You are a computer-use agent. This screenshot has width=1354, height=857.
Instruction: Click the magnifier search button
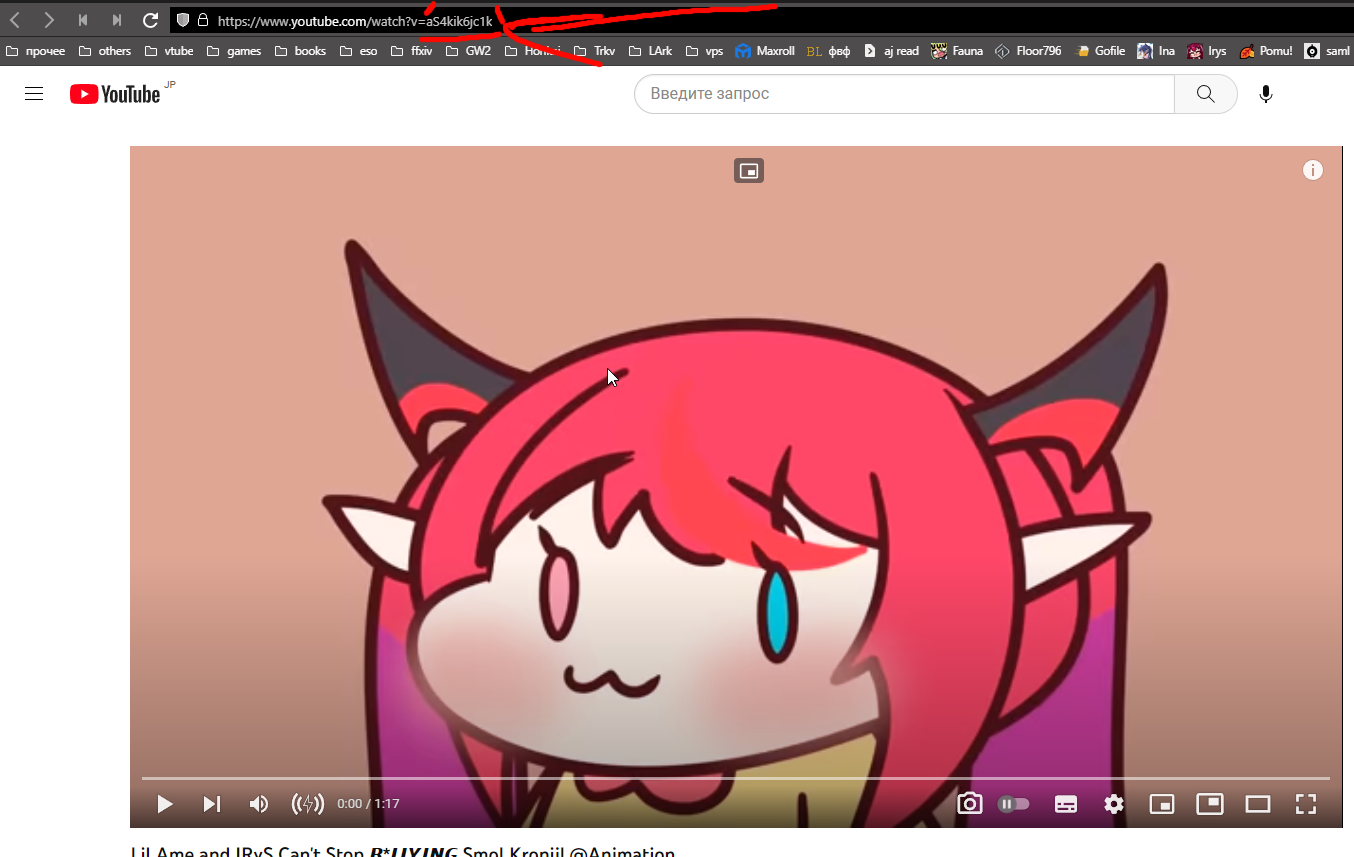click(1206, 94)
